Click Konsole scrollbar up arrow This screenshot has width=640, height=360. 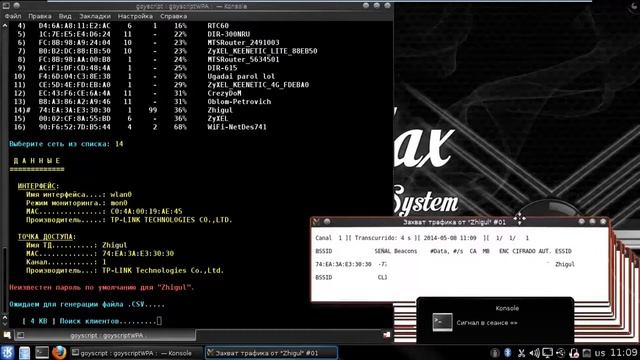(4, 26)
